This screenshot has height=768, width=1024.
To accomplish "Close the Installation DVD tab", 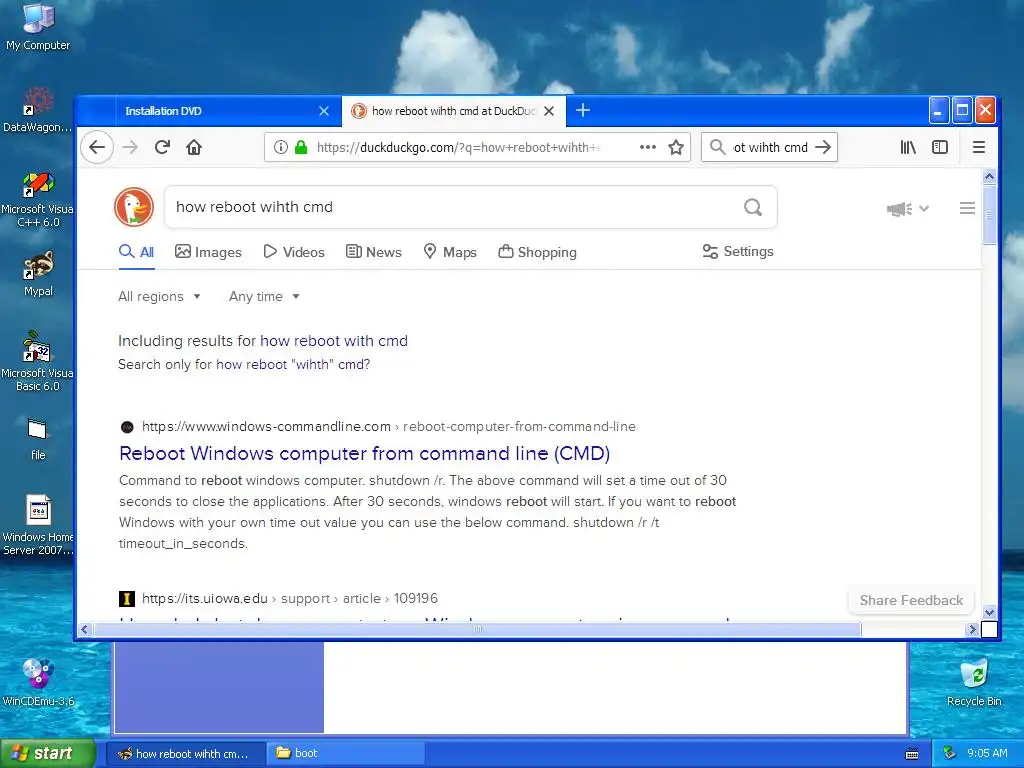I will [x=324, y=111].
